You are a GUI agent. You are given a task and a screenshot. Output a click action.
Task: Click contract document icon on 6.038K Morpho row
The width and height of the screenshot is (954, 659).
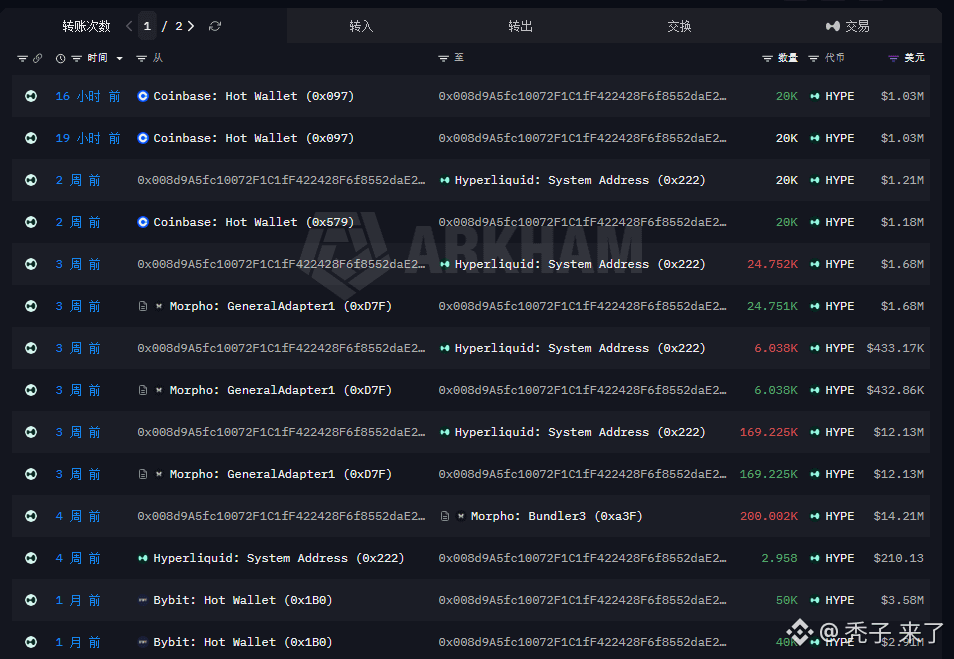[142, 390]
